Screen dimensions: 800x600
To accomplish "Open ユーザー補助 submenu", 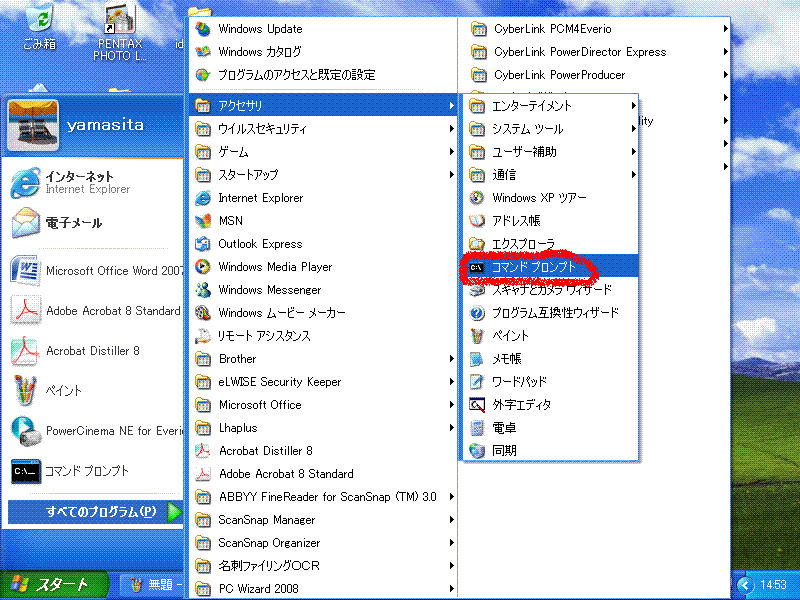I will pos(551,152).
